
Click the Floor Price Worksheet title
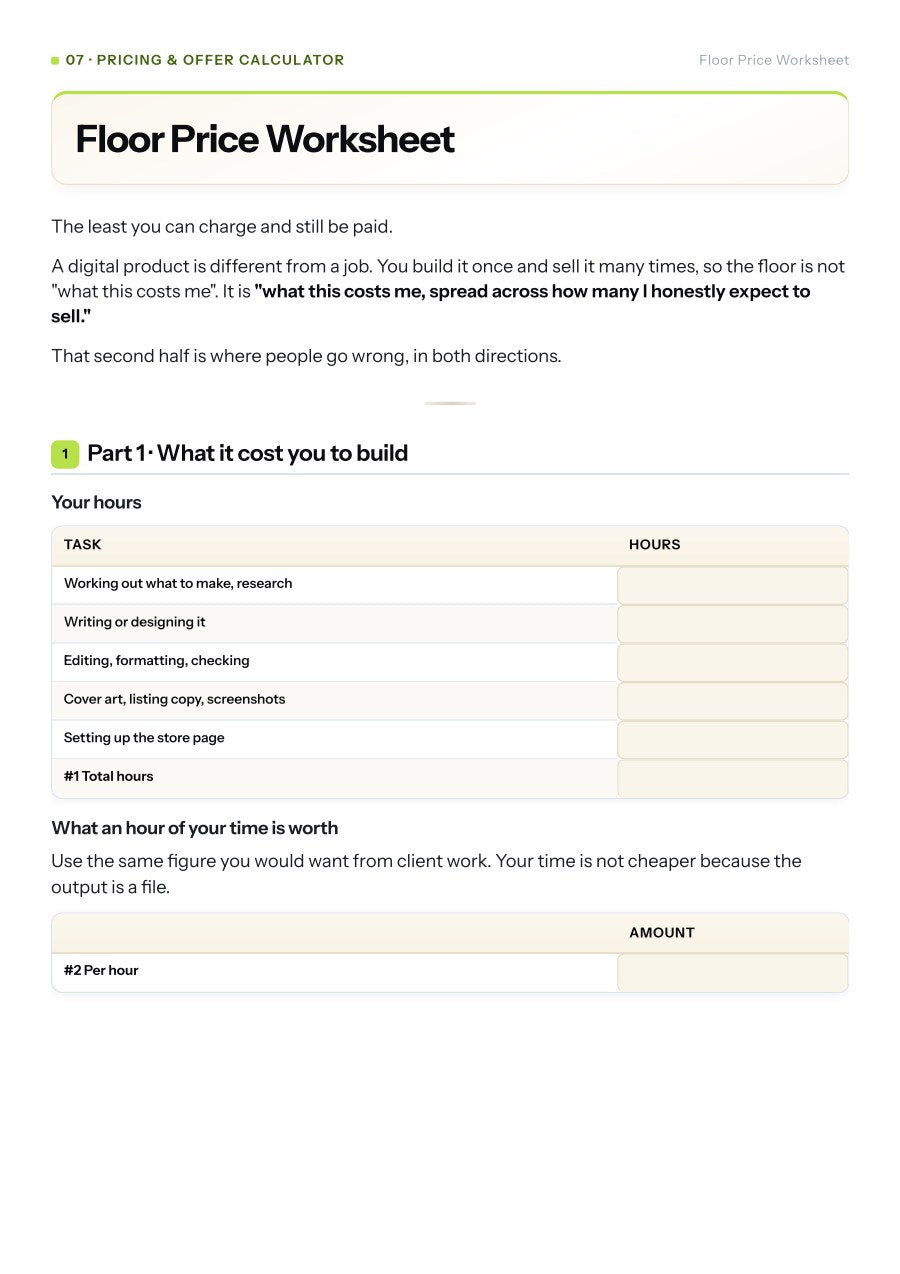tap(265, 139)
